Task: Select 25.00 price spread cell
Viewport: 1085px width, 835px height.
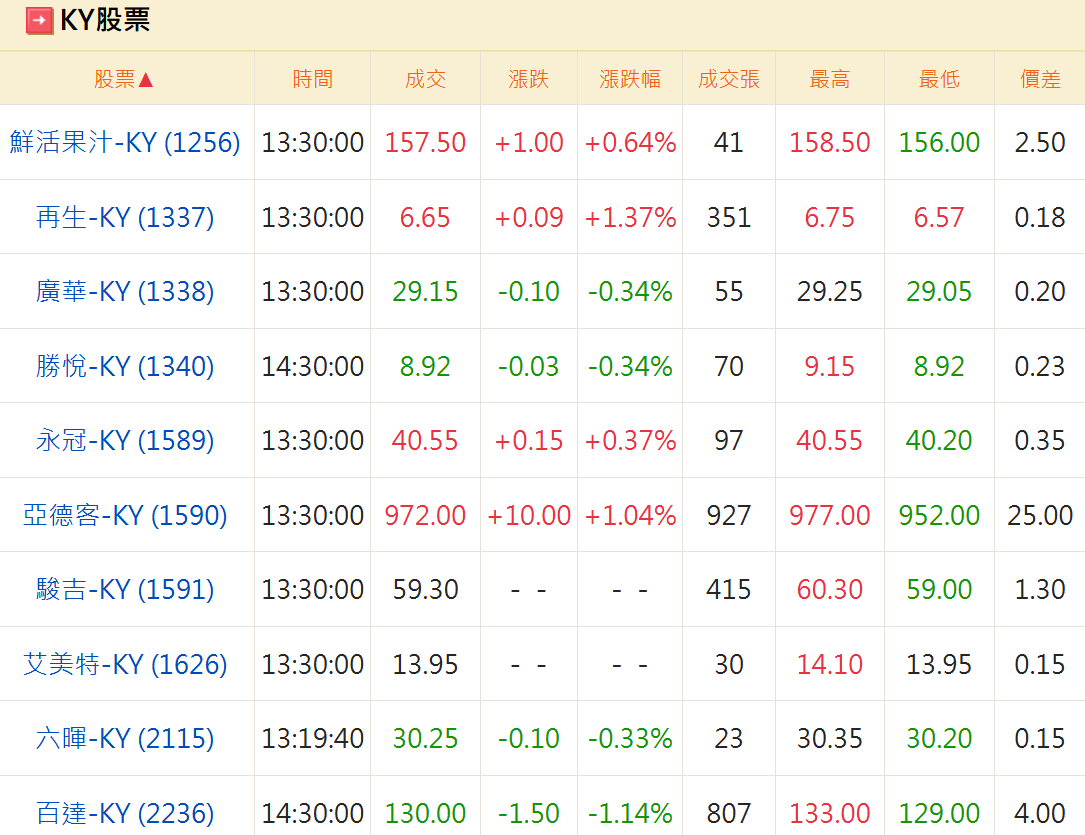Action: point(1040,515)
